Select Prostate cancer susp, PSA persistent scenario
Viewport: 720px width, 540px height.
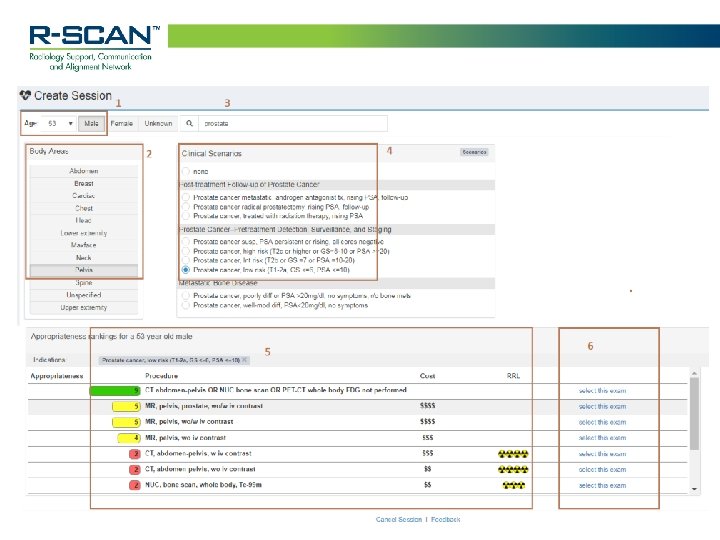pyautogui.click(x=186, y=242)
